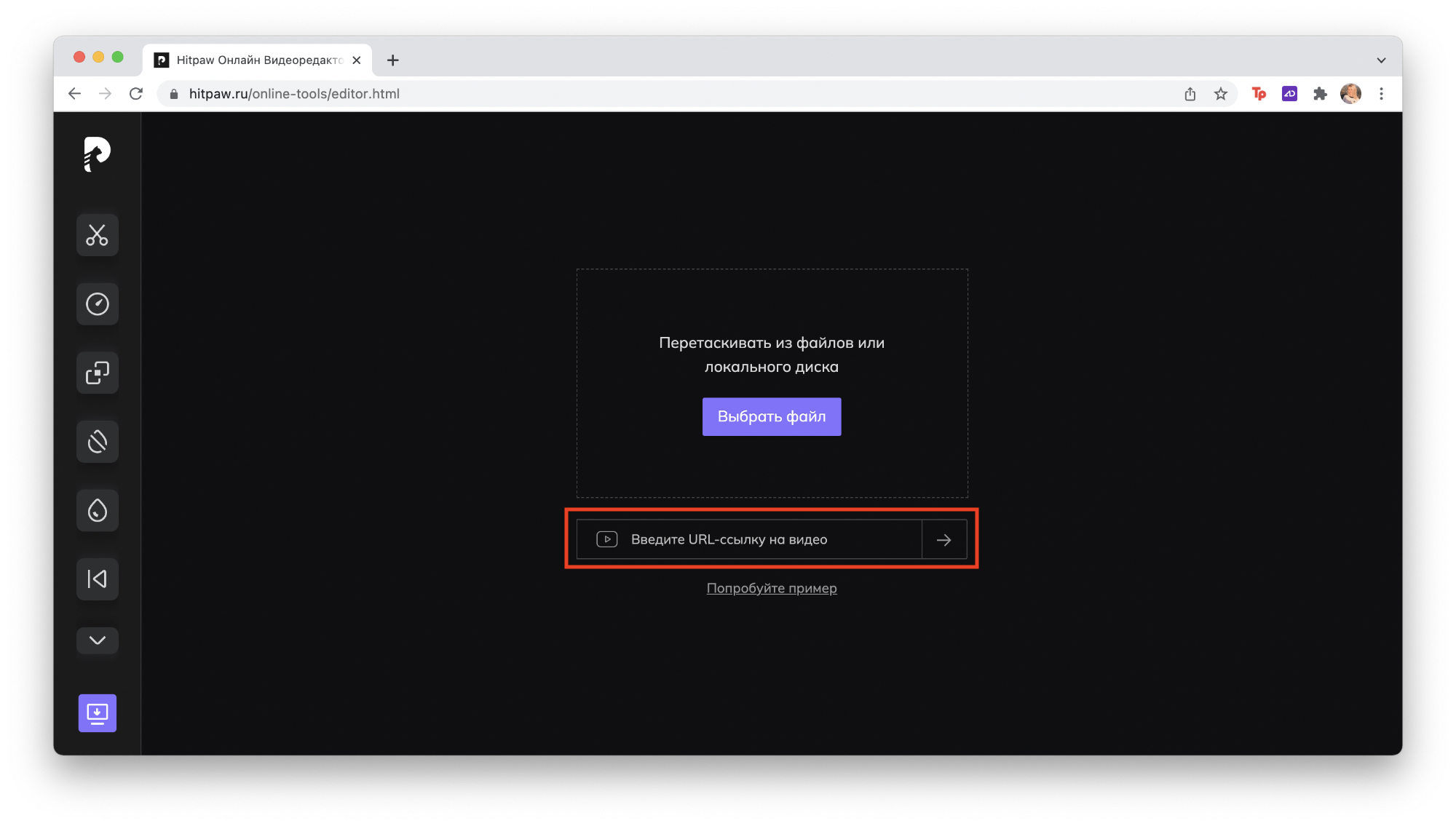1456x826 pixels.
Task: Click the video play icon in URL field
Action: coord(607,539)
